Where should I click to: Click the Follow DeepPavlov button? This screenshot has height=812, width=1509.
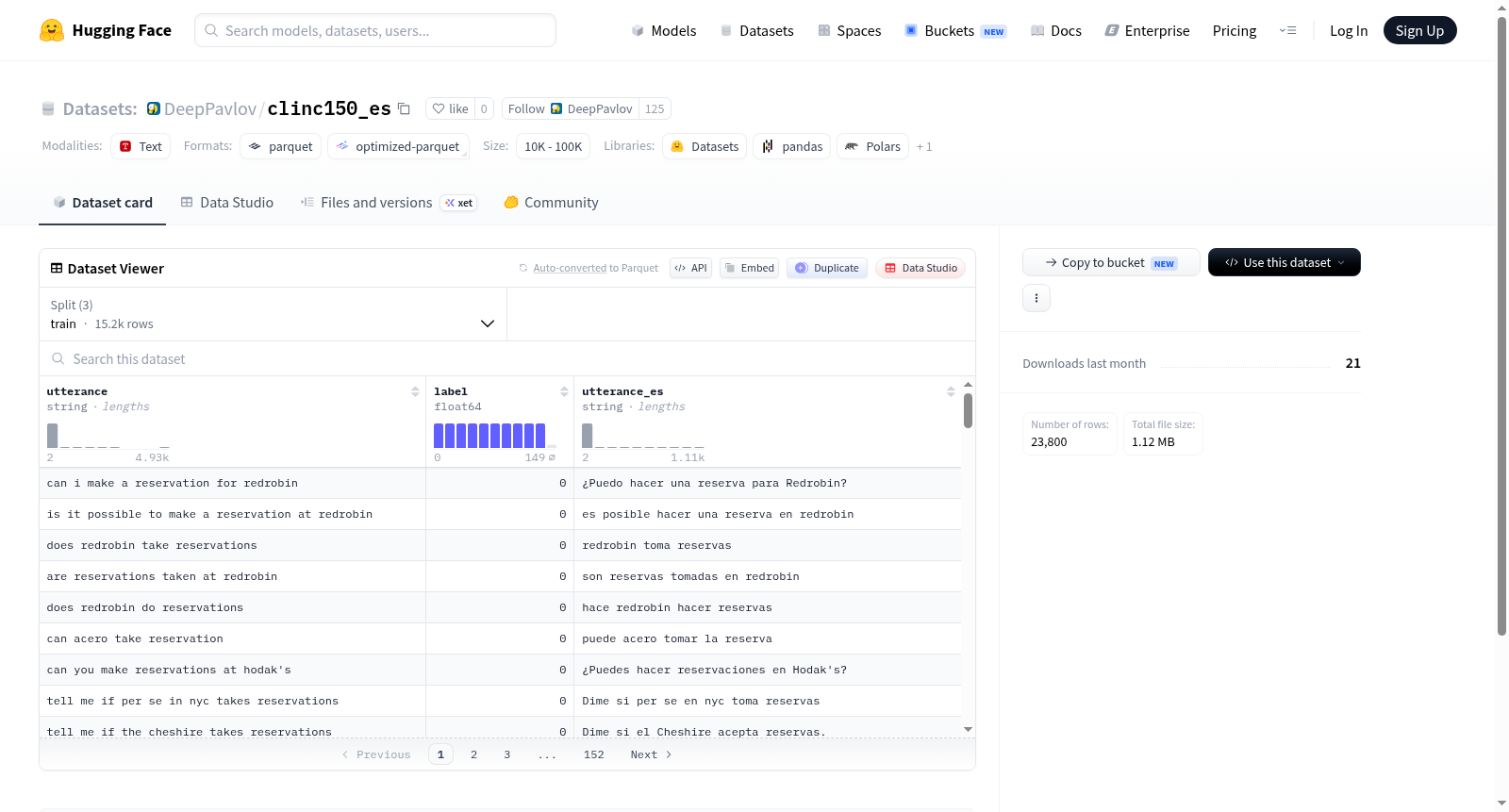(x=571, y=108)
